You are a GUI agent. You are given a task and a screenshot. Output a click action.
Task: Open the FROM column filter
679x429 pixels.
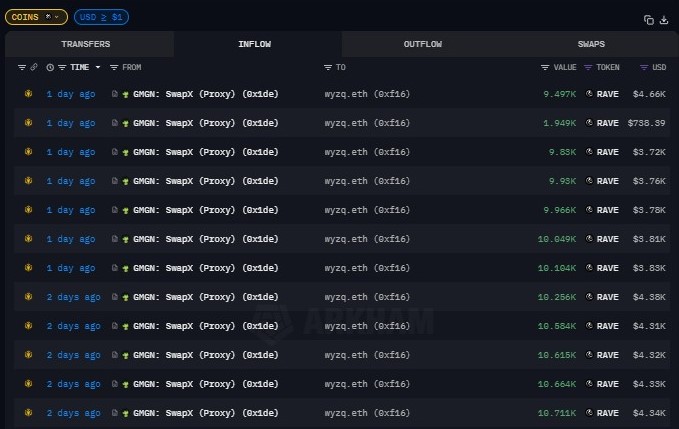tap(114, 67)
